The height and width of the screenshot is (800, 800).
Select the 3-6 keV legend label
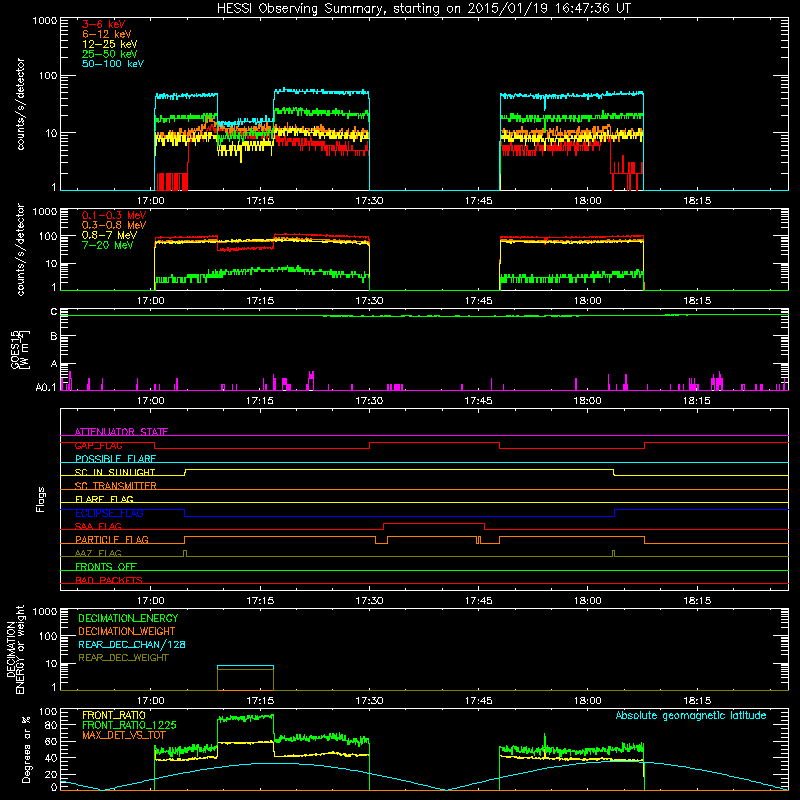point(103,24)
